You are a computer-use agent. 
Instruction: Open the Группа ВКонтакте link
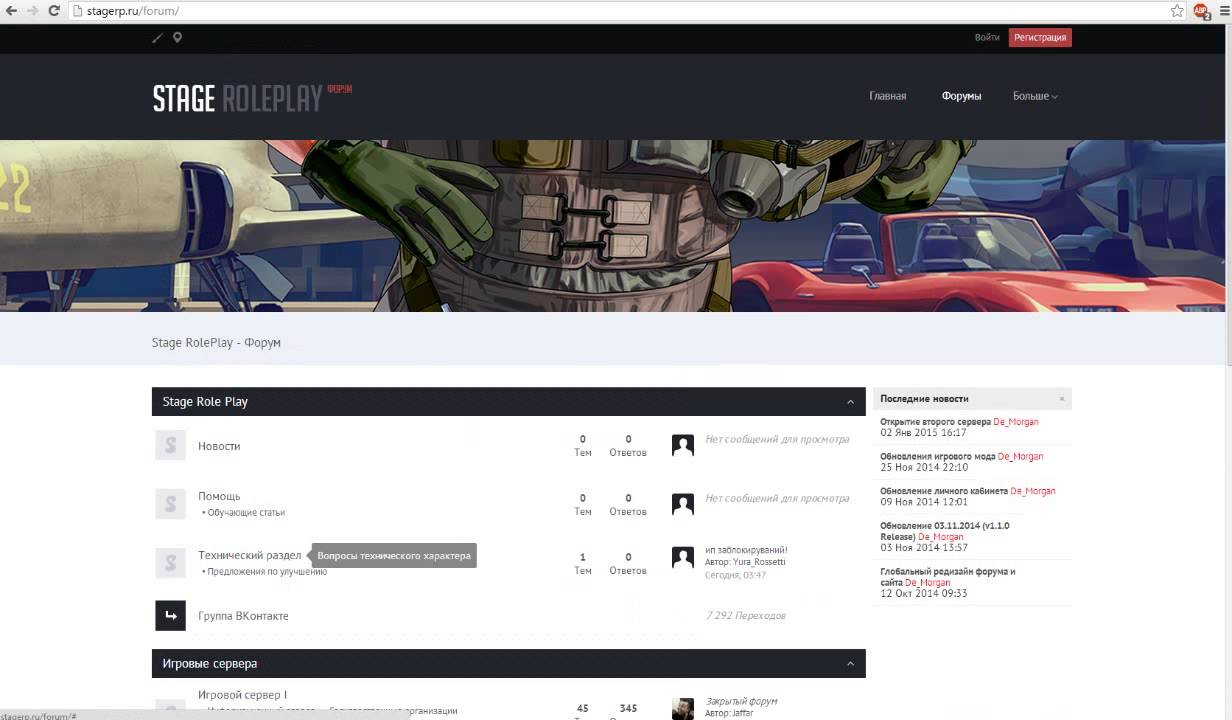point(243,616)
